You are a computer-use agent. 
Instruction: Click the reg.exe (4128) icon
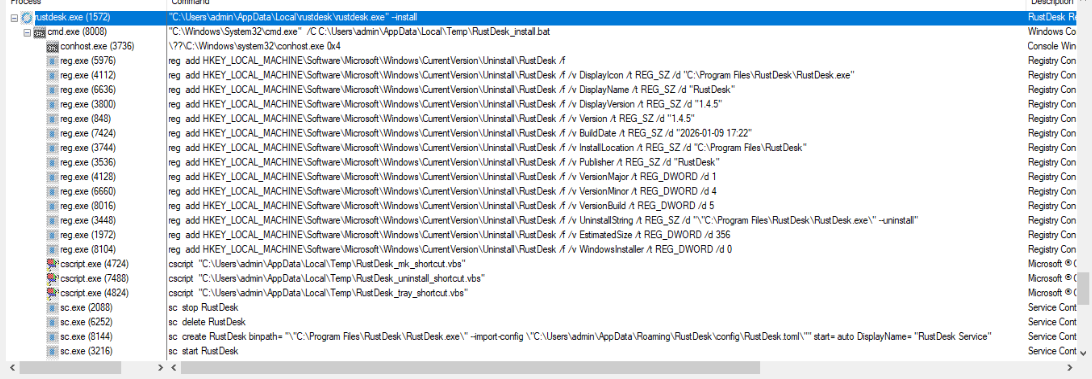pos(52,177)
